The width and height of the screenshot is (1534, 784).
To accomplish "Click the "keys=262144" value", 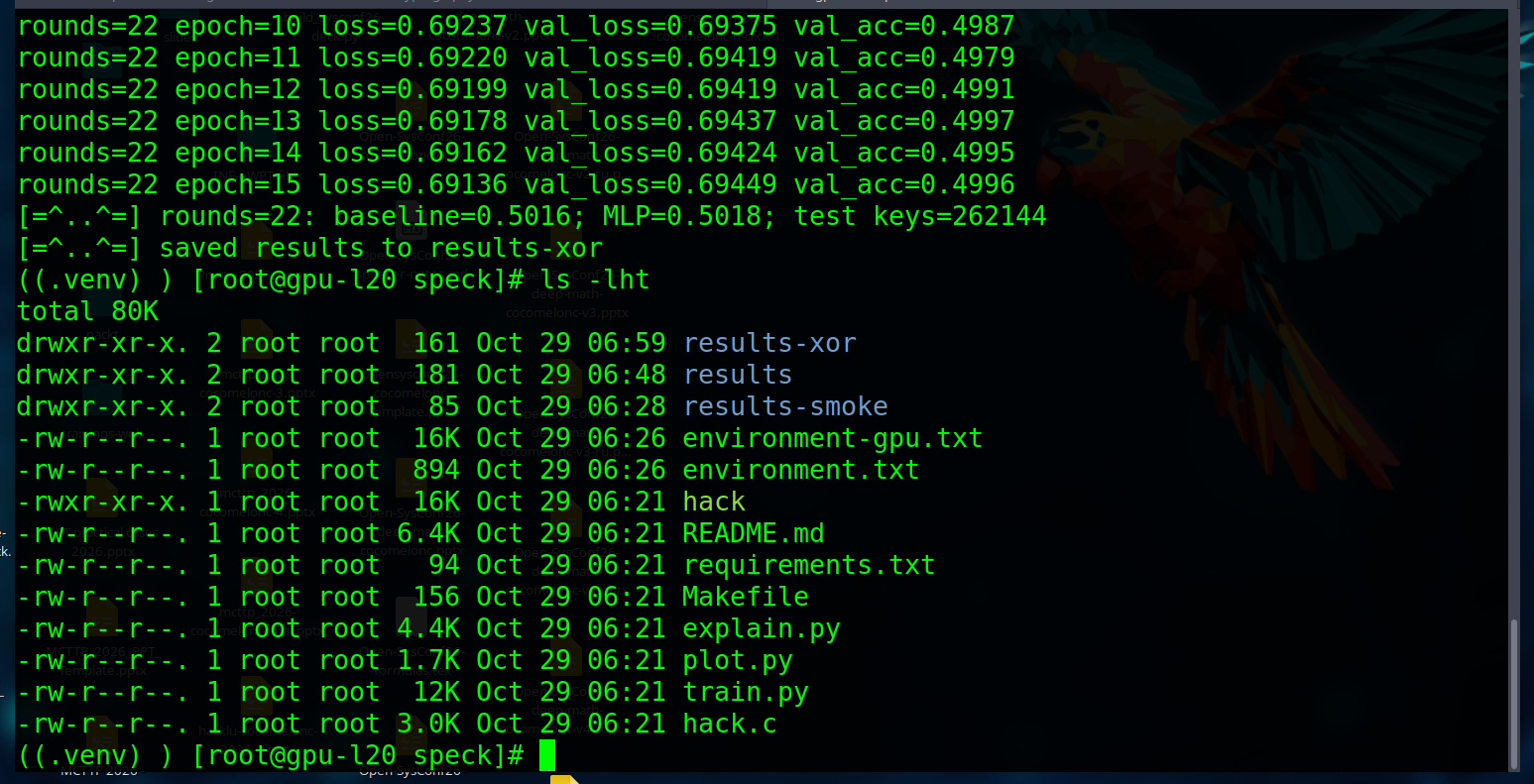I will tap(960, 216).
